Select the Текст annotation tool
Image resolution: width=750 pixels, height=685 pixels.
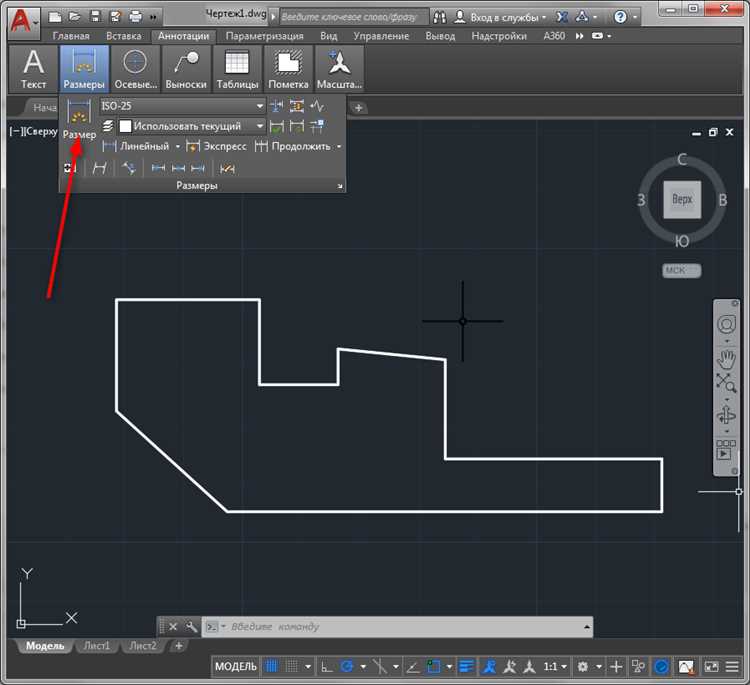(x=33, y=69)
